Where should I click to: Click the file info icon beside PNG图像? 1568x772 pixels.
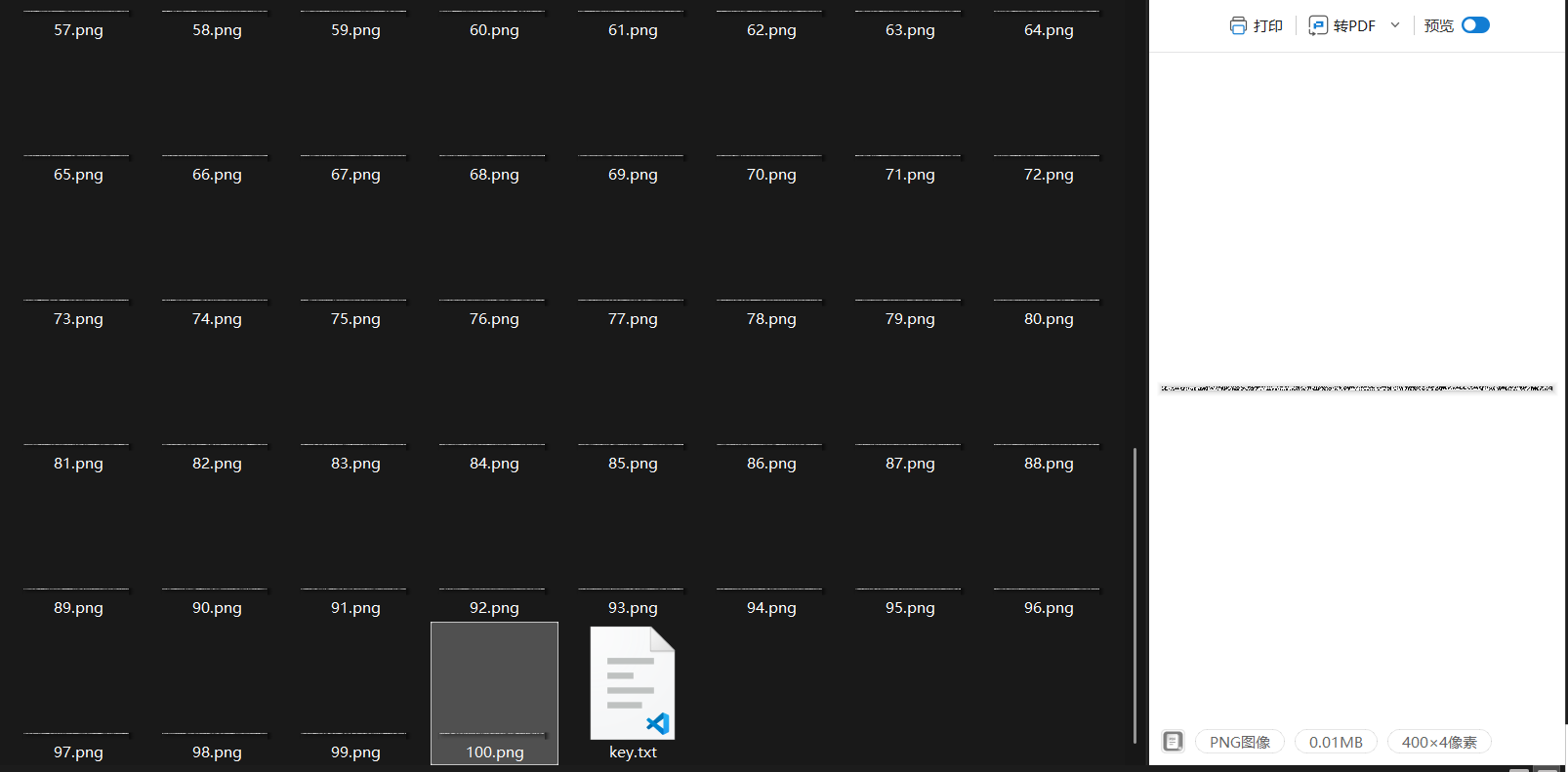point(1174,742)
